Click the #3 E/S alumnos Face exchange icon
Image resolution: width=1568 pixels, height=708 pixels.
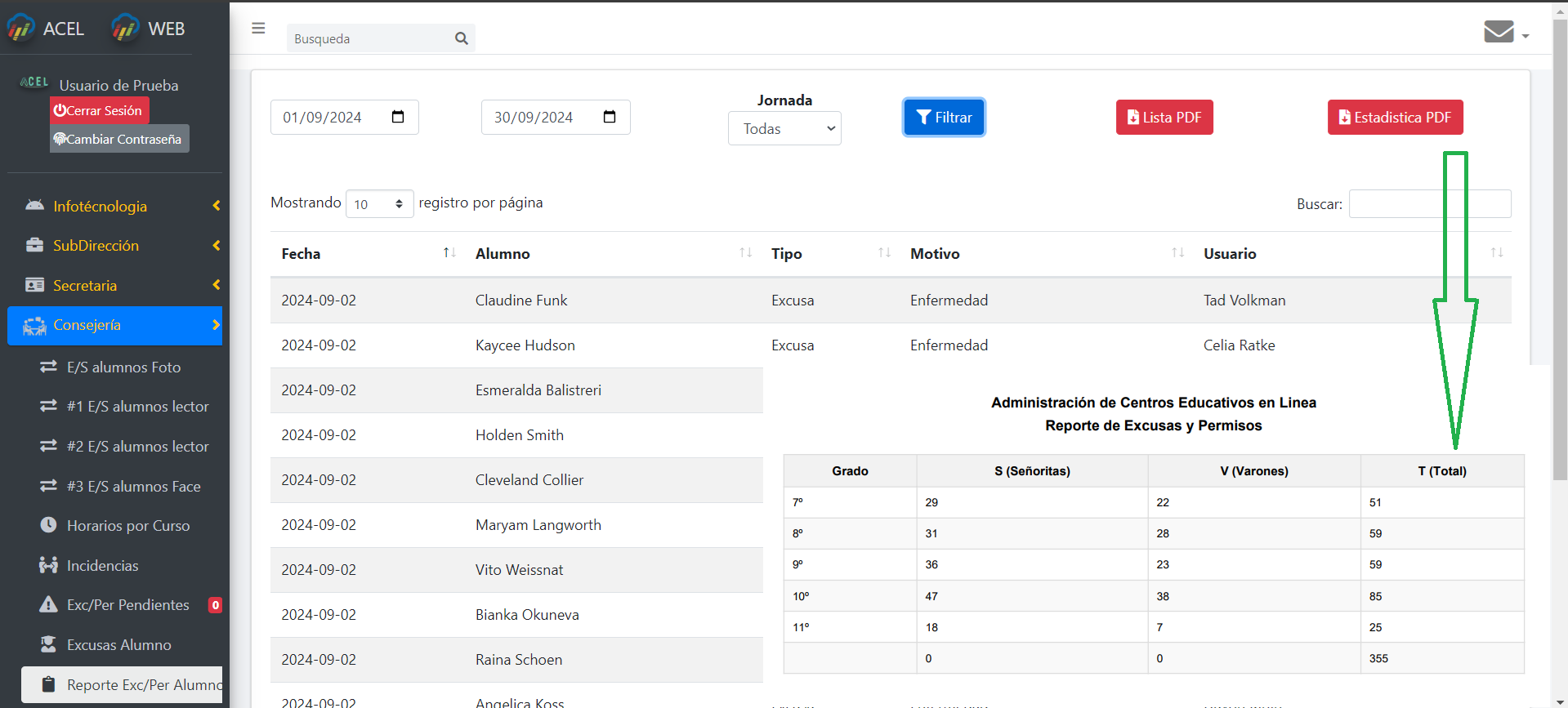[48, 486]
